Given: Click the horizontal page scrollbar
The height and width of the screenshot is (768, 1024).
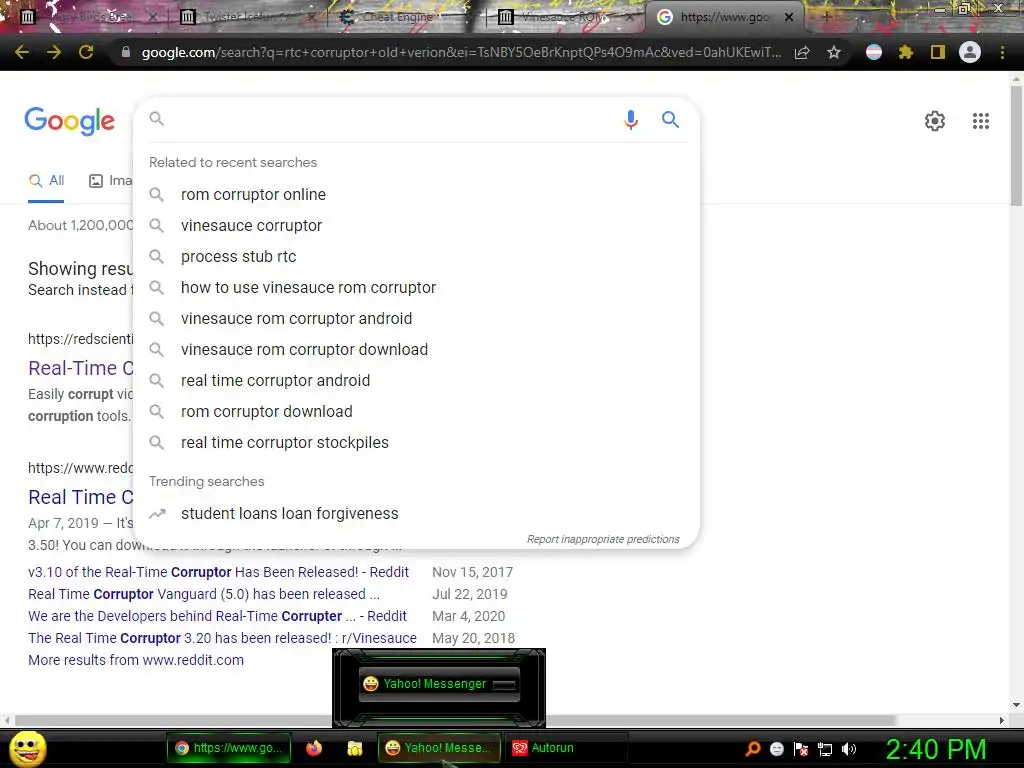Looking at the screenshot, I should (x=455, y=720).
